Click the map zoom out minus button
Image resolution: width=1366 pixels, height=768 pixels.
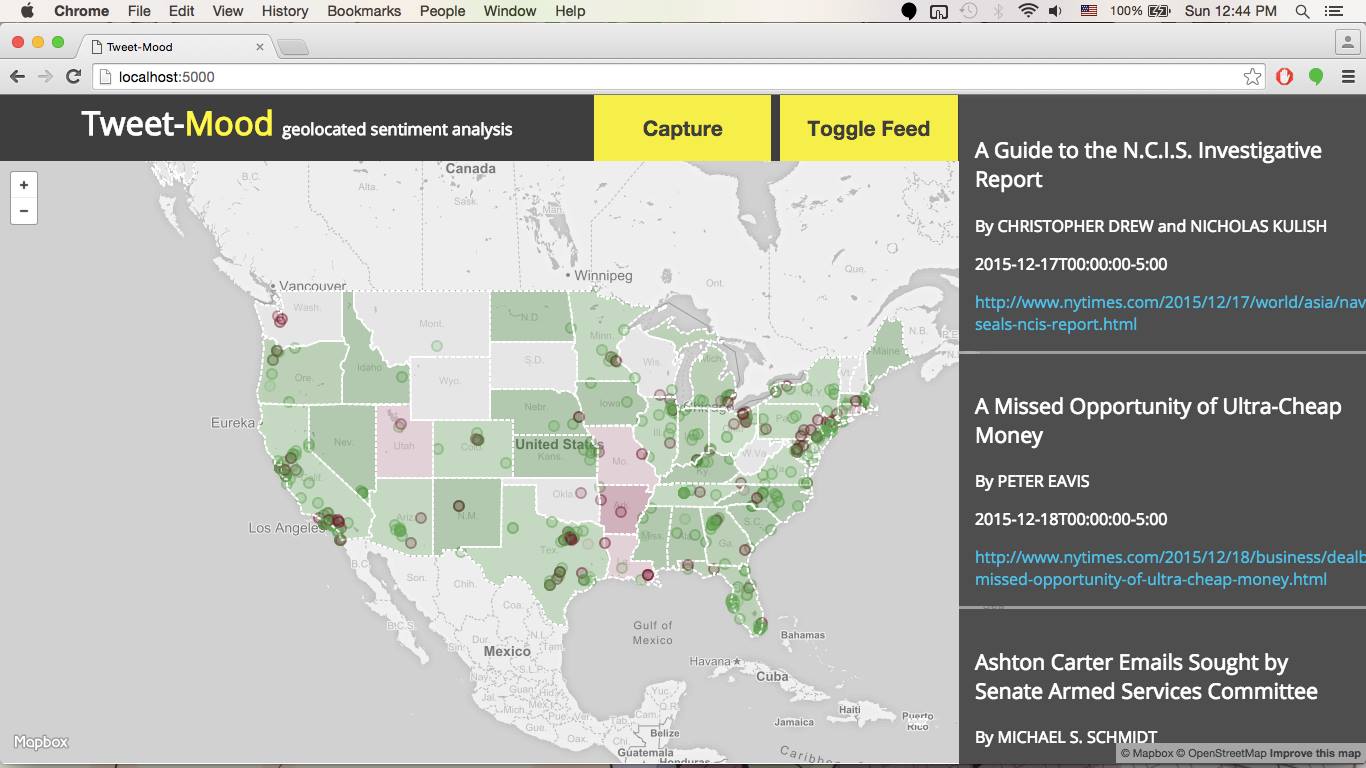click(x=24, y=211)
